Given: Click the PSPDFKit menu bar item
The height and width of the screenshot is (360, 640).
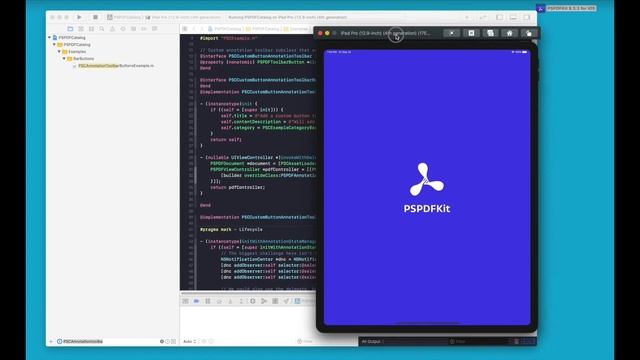Looking at the screenshot, I should tap(567, 8).
